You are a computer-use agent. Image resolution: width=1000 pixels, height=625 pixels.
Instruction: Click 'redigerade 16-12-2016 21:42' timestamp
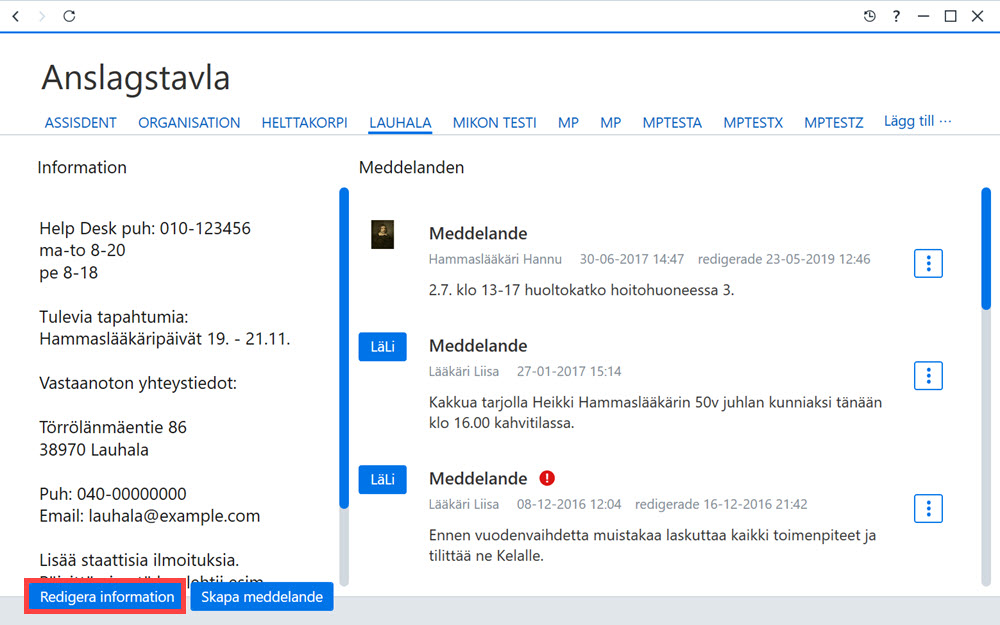coord(721,504)
